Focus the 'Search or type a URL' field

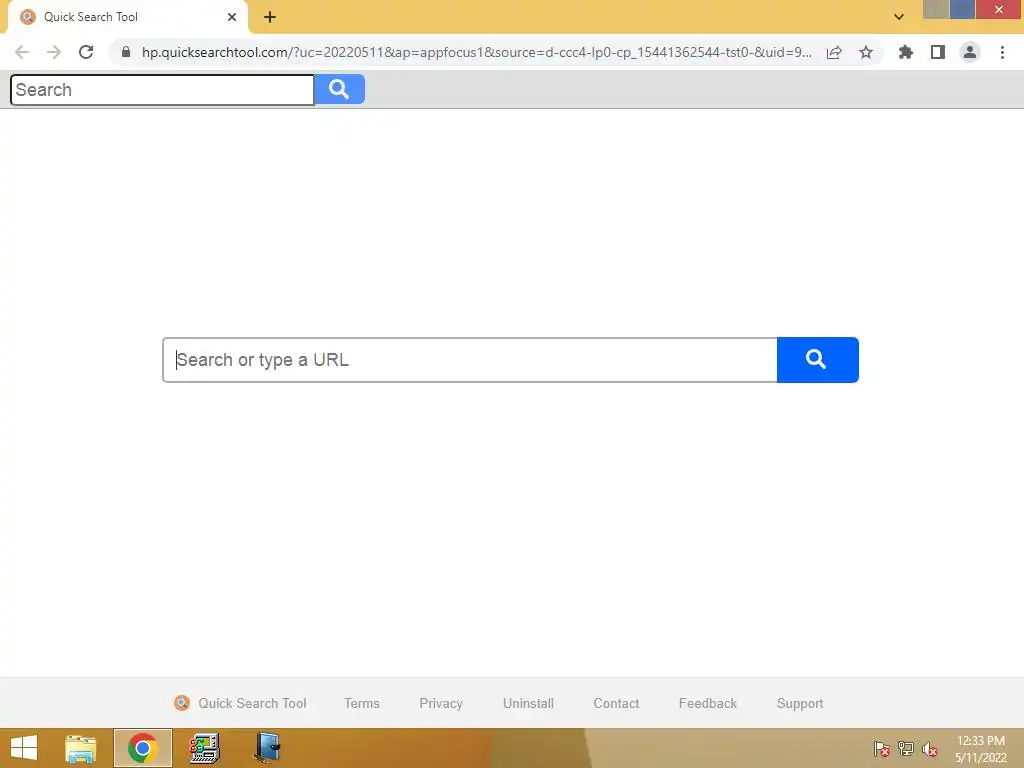[x=470, y=360]
